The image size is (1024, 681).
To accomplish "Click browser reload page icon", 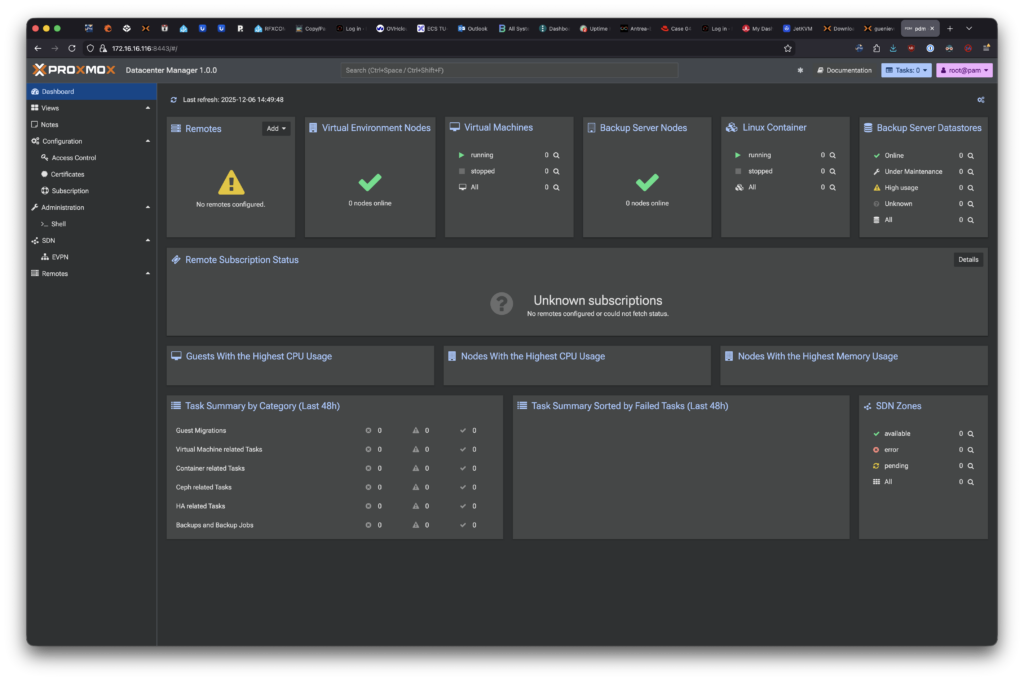I will (72, 48).
